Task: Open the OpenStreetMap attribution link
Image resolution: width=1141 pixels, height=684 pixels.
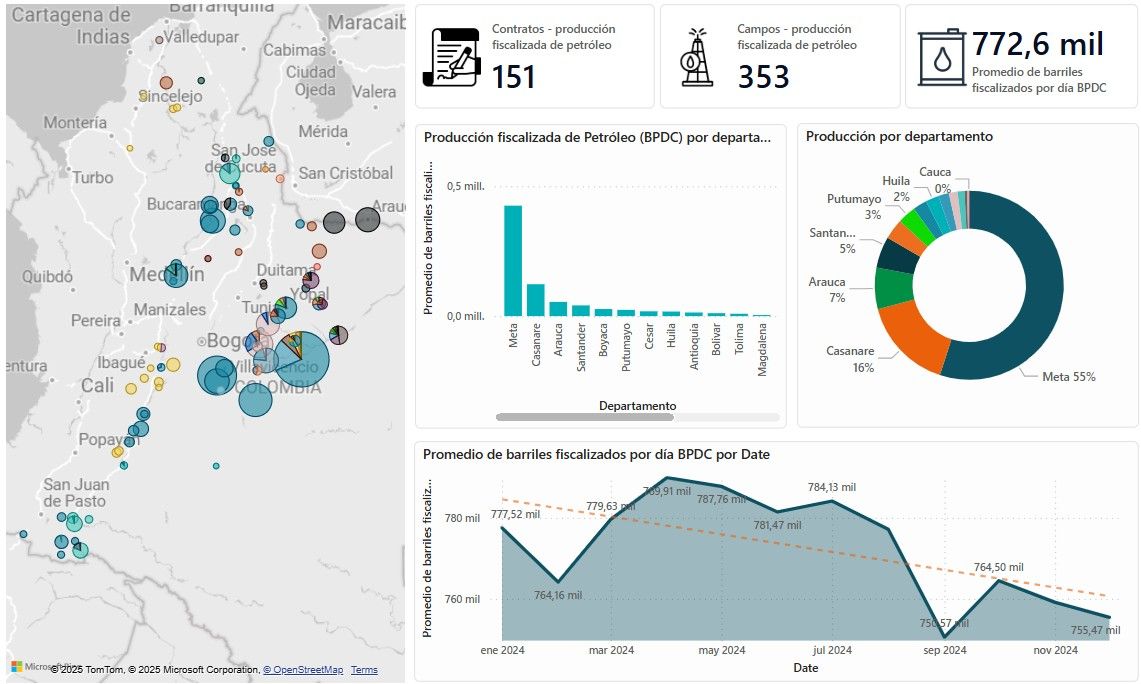Action: (303, 670)
